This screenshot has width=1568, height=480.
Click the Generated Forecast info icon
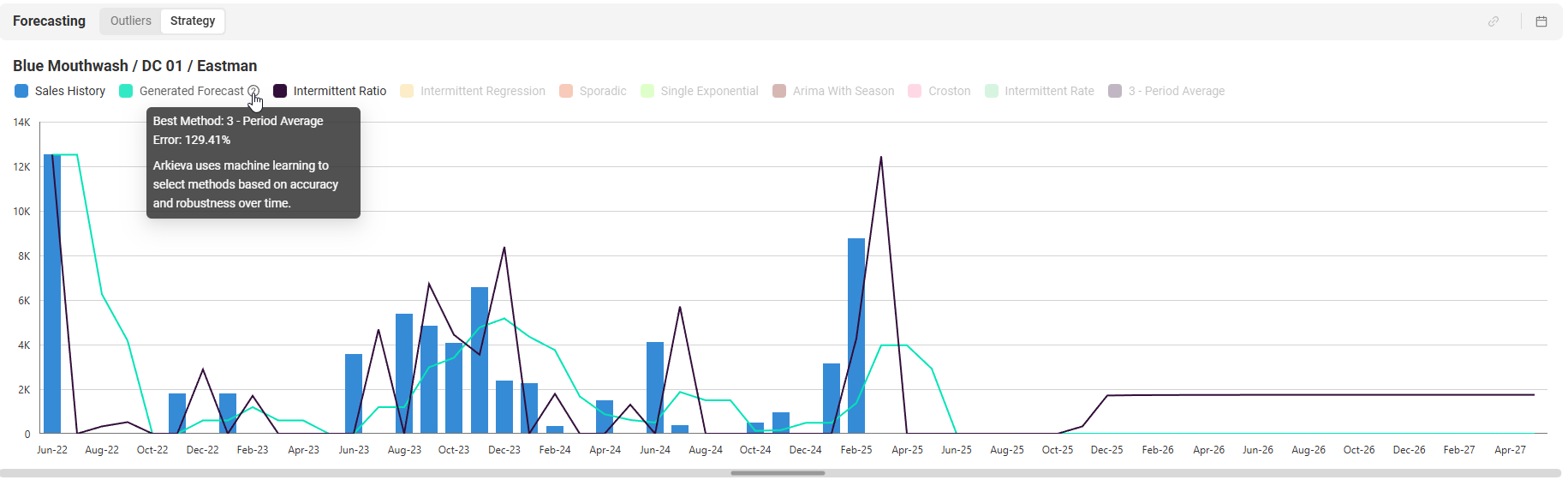click(x=253, y=91)
